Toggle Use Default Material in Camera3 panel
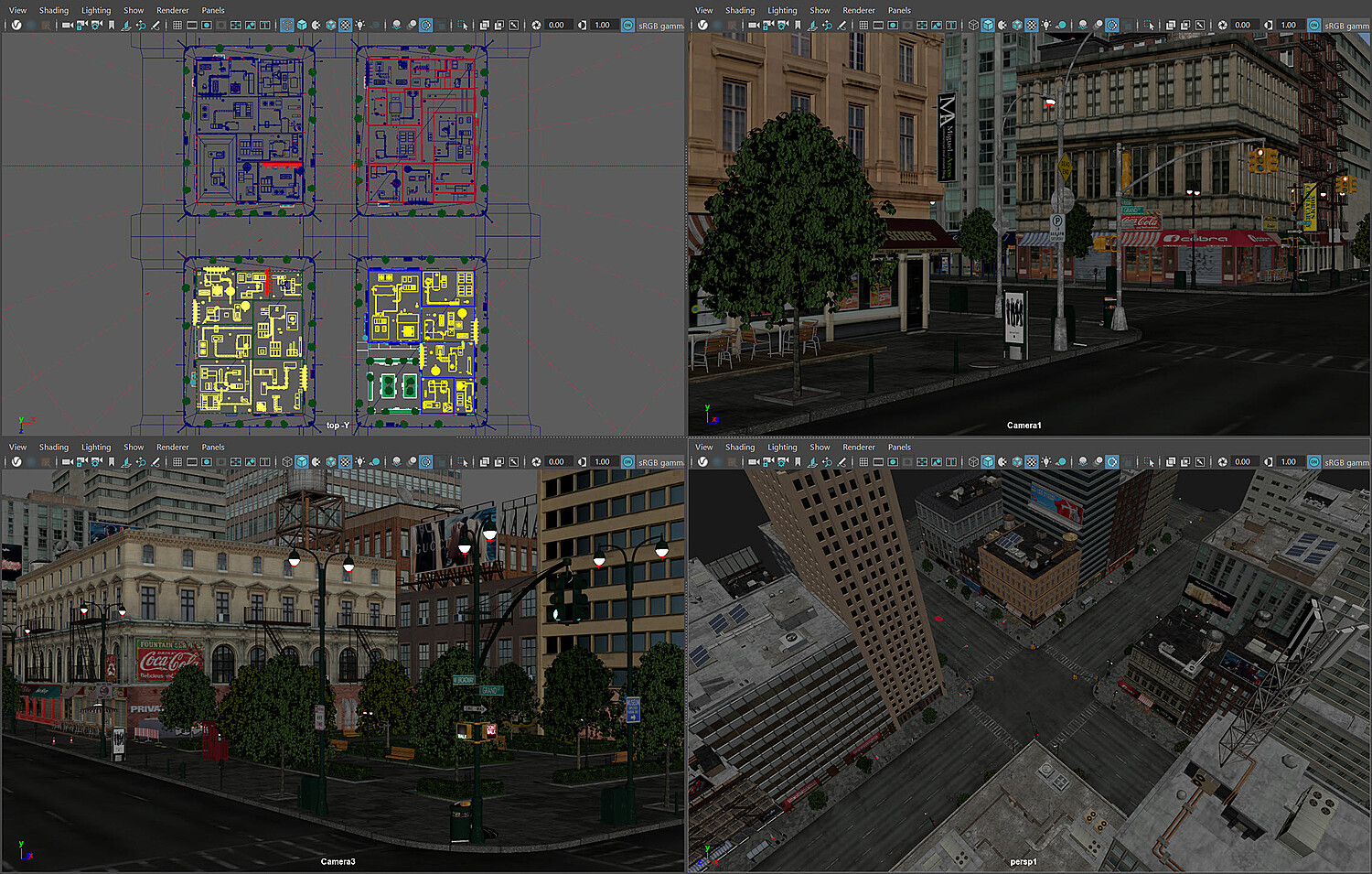The image size is (1372, 874). coord(316,462)
